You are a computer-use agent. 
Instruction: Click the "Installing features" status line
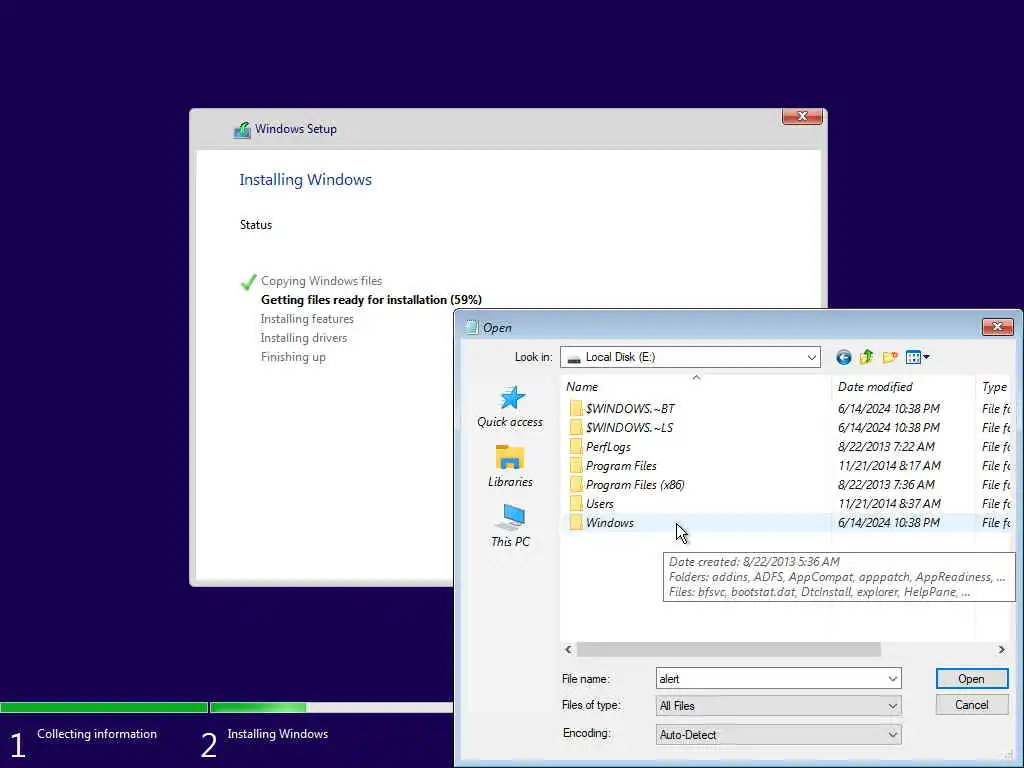coord(307,319)
